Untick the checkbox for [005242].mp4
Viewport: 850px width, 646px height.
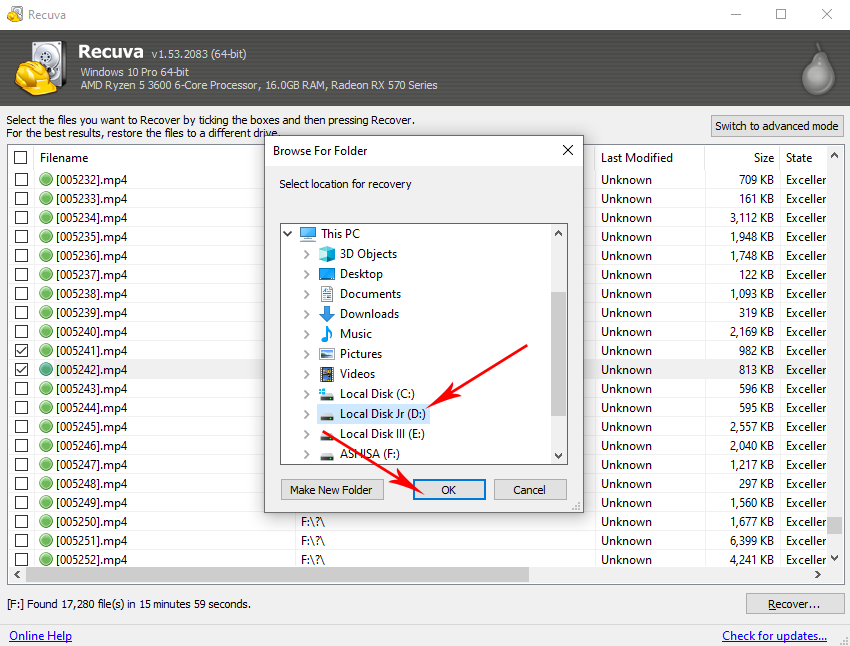21,370
